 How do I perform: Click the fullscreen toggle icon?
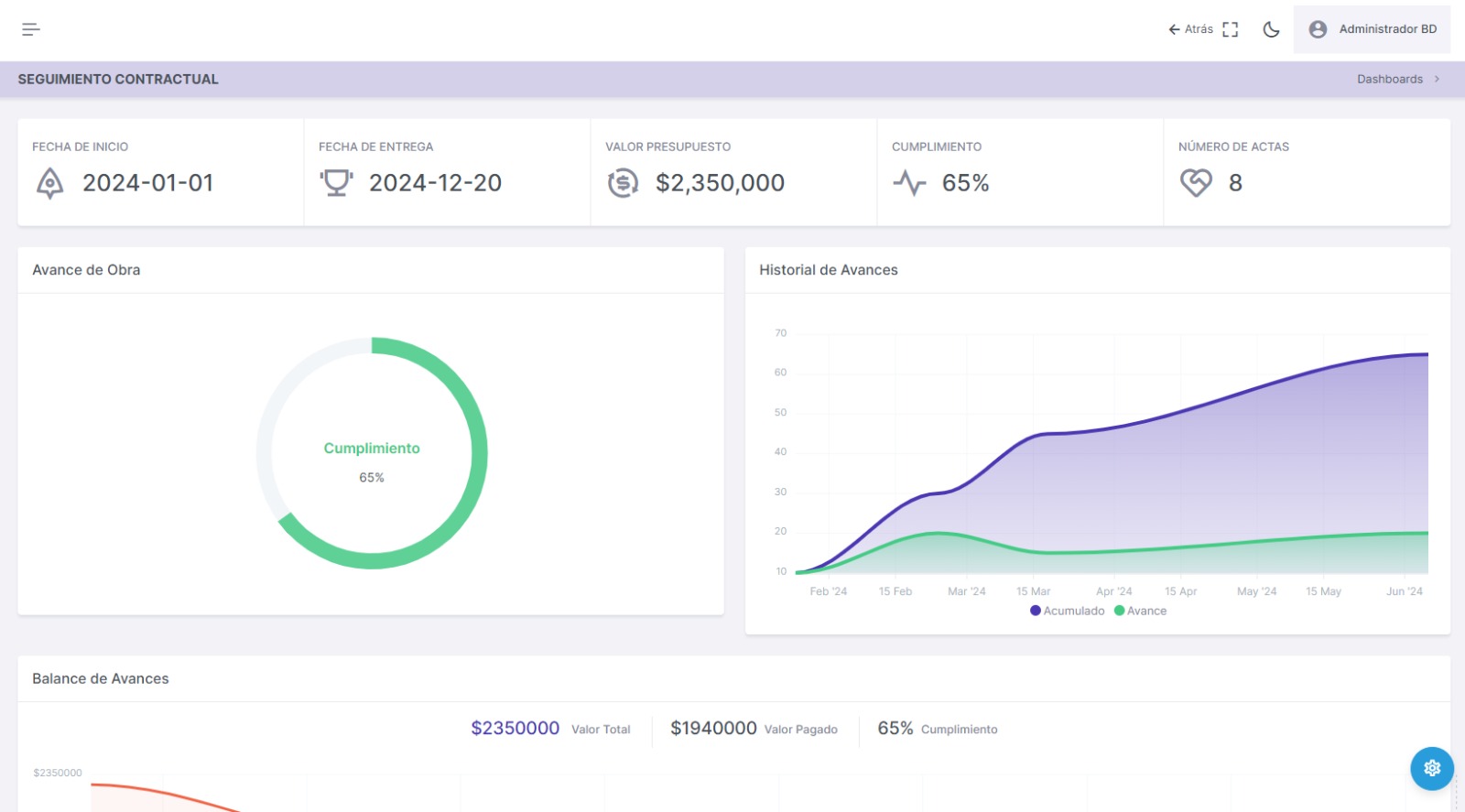coord(1230,29)
